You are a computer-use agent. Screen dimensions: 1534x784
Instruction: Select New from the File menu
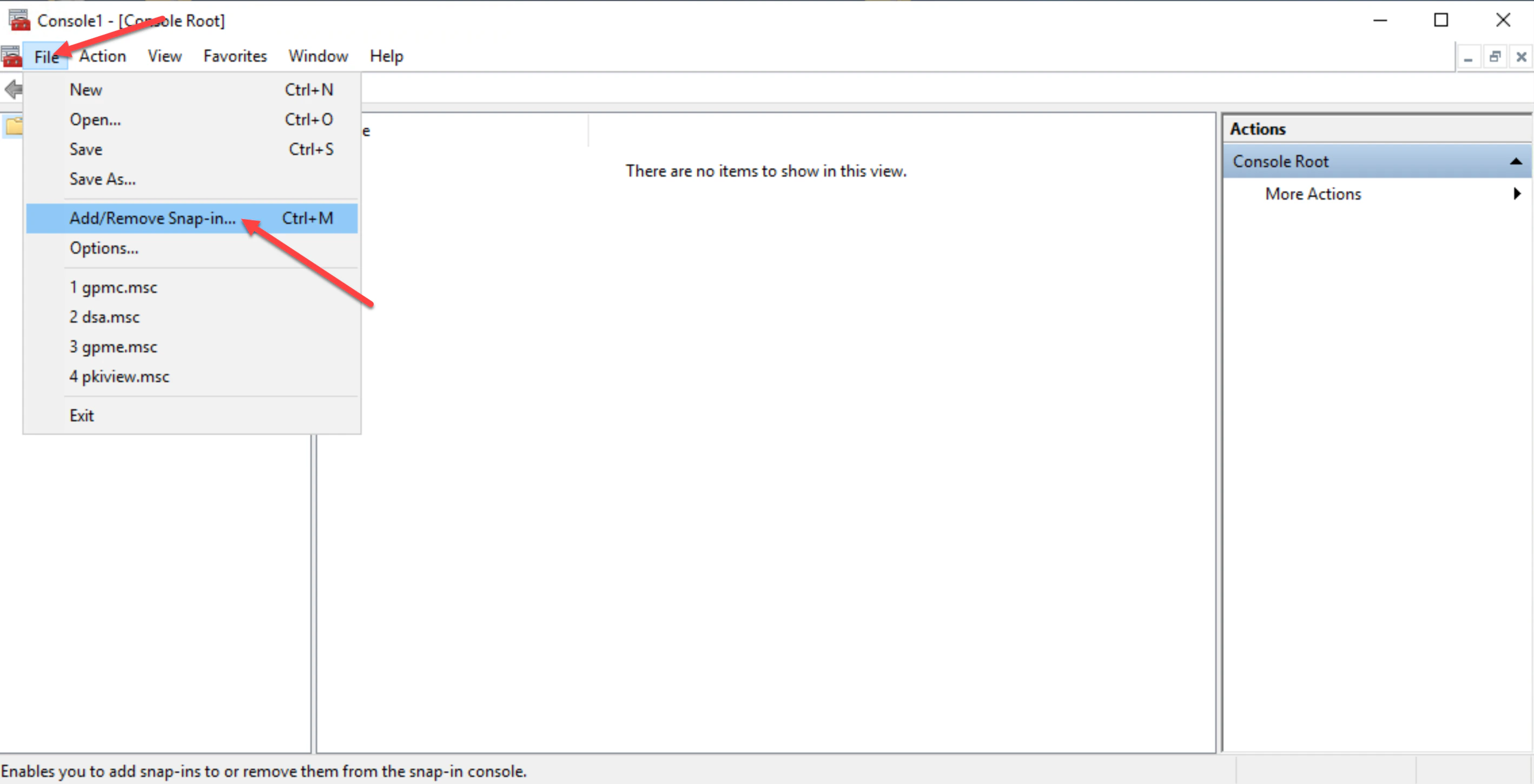pyautogui.click(x=86, y=90)
